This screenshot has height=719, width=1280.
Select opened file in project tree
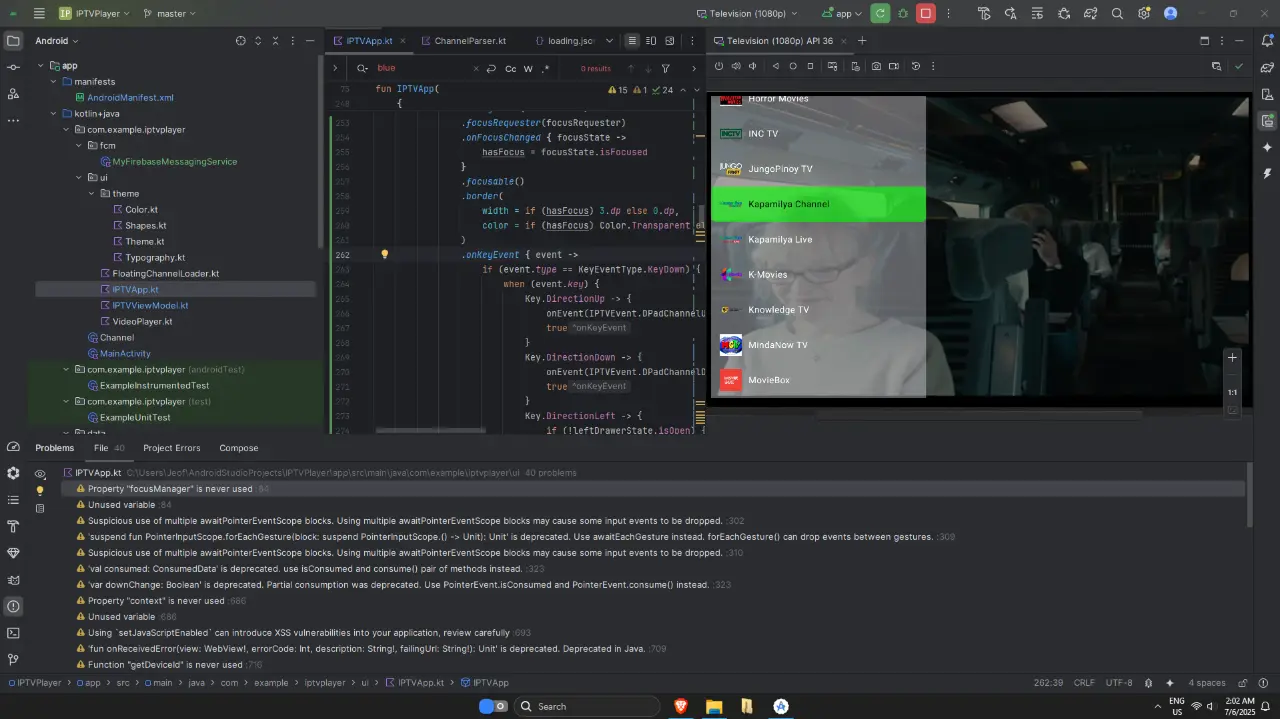[240, 41]
